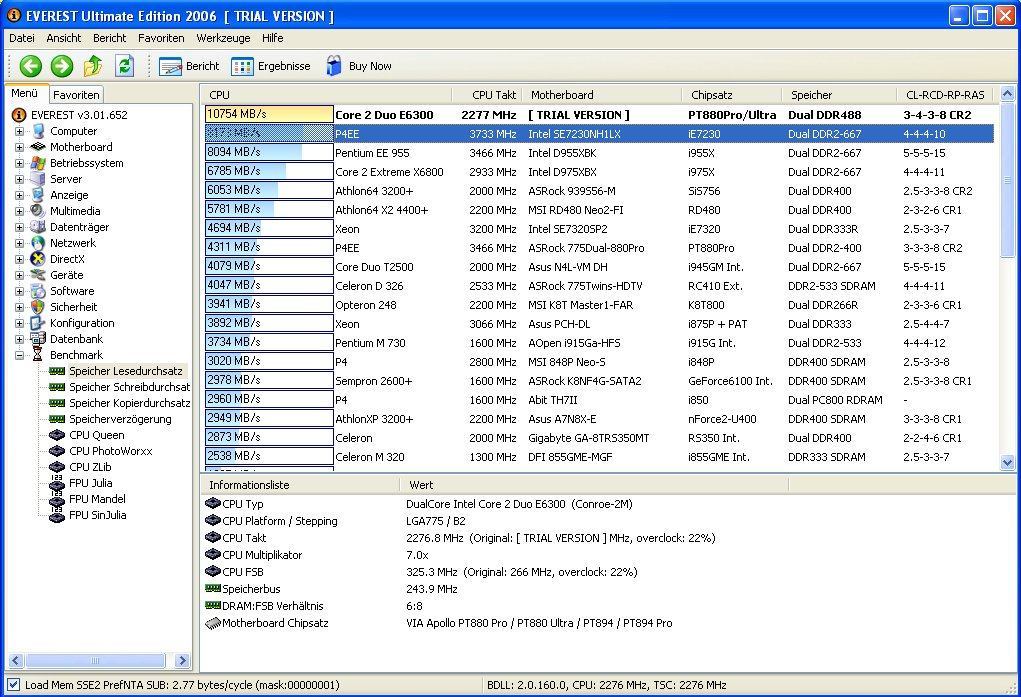The image size is (1021, 697).
Task: Expand the Betriebssystem tree node
Action: 20,164
